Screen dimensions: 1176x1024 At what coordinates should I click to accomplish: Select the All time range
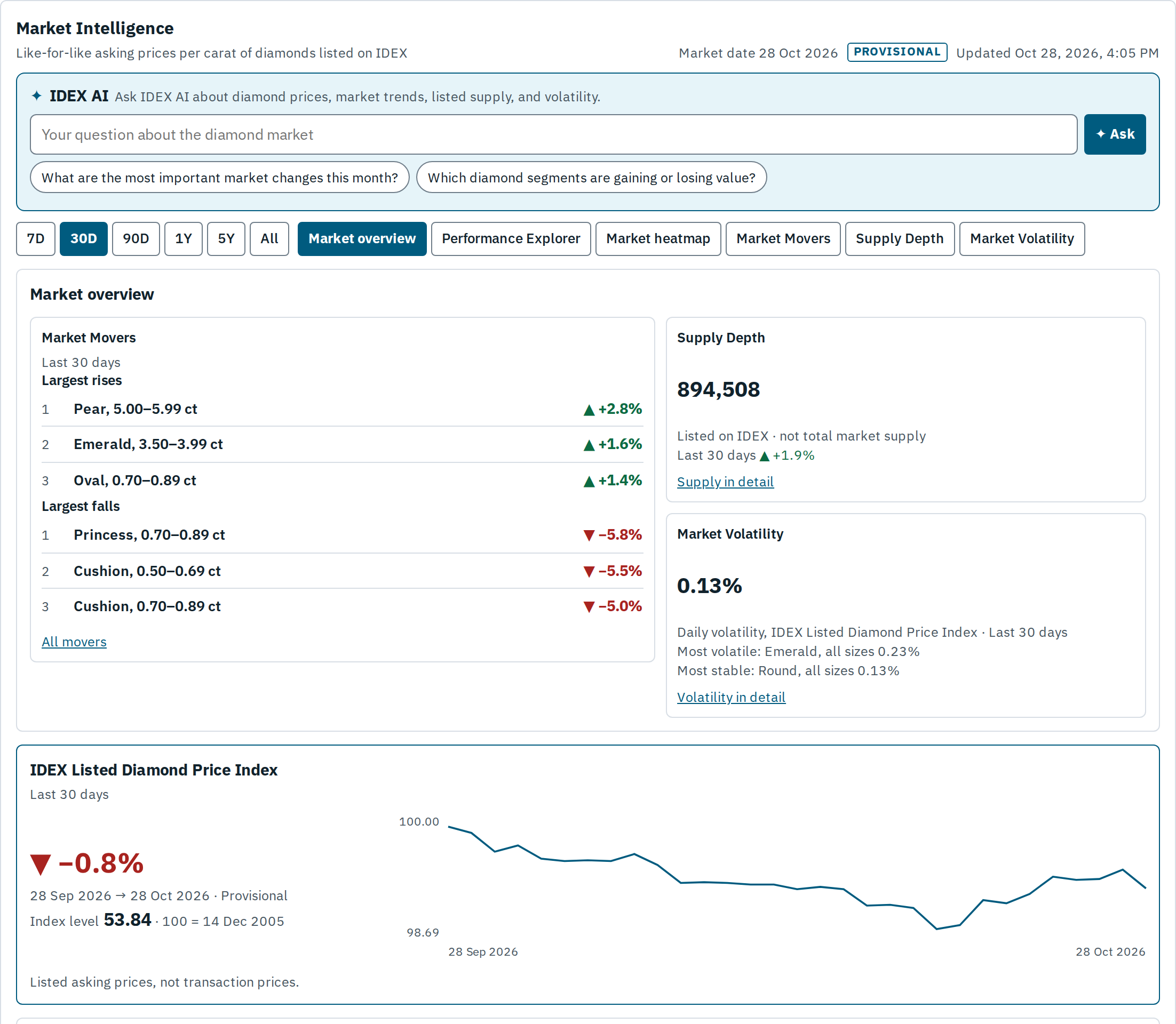269,239
